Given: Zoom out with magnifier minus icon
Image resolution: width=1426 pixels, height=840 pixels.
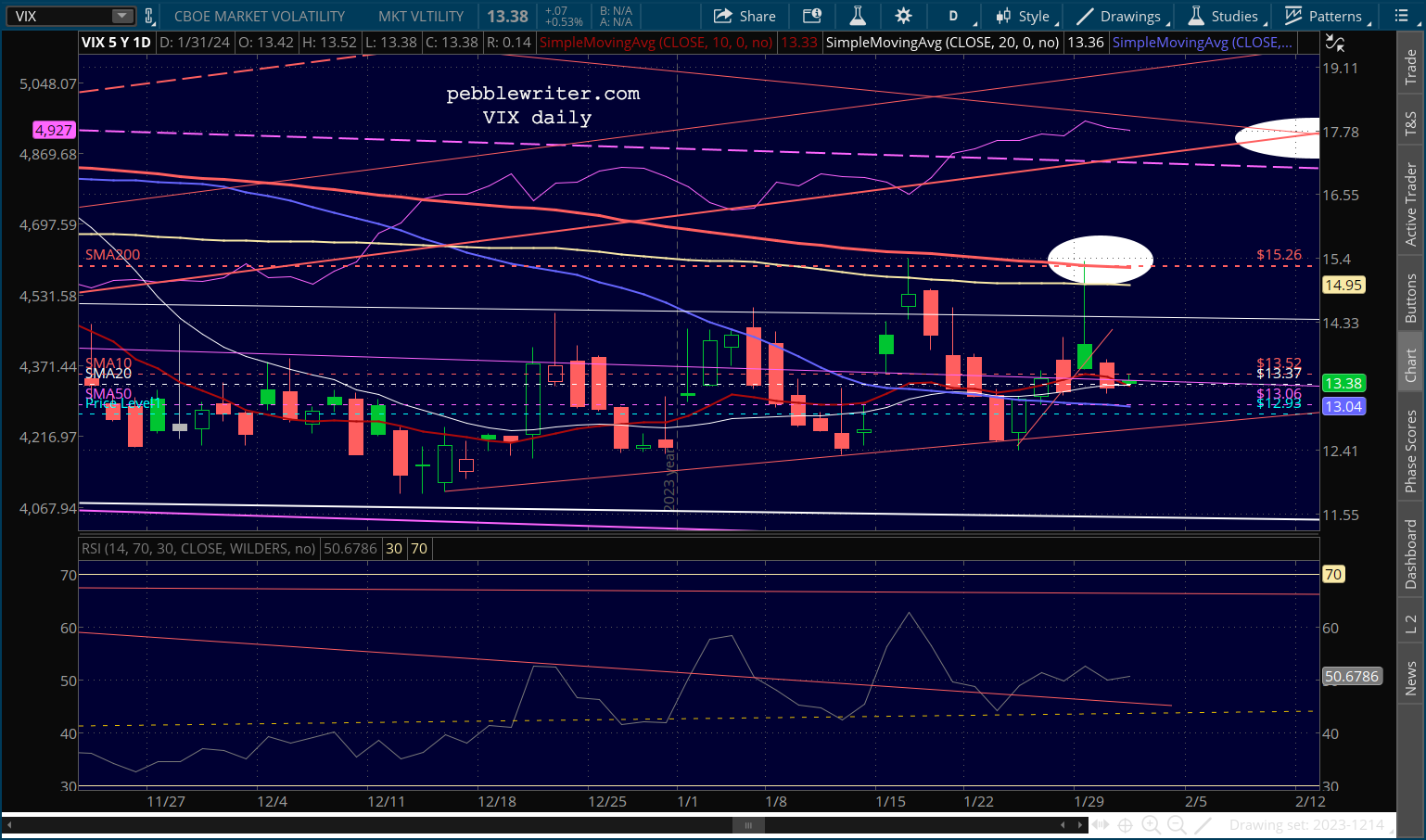Looking at the screenshot, I should pos(1177,824).
